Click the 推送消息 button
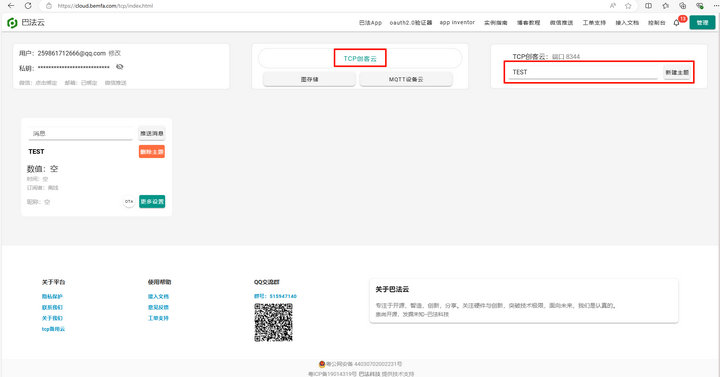This screenshot has height=377, width=720. click(152, 134)
